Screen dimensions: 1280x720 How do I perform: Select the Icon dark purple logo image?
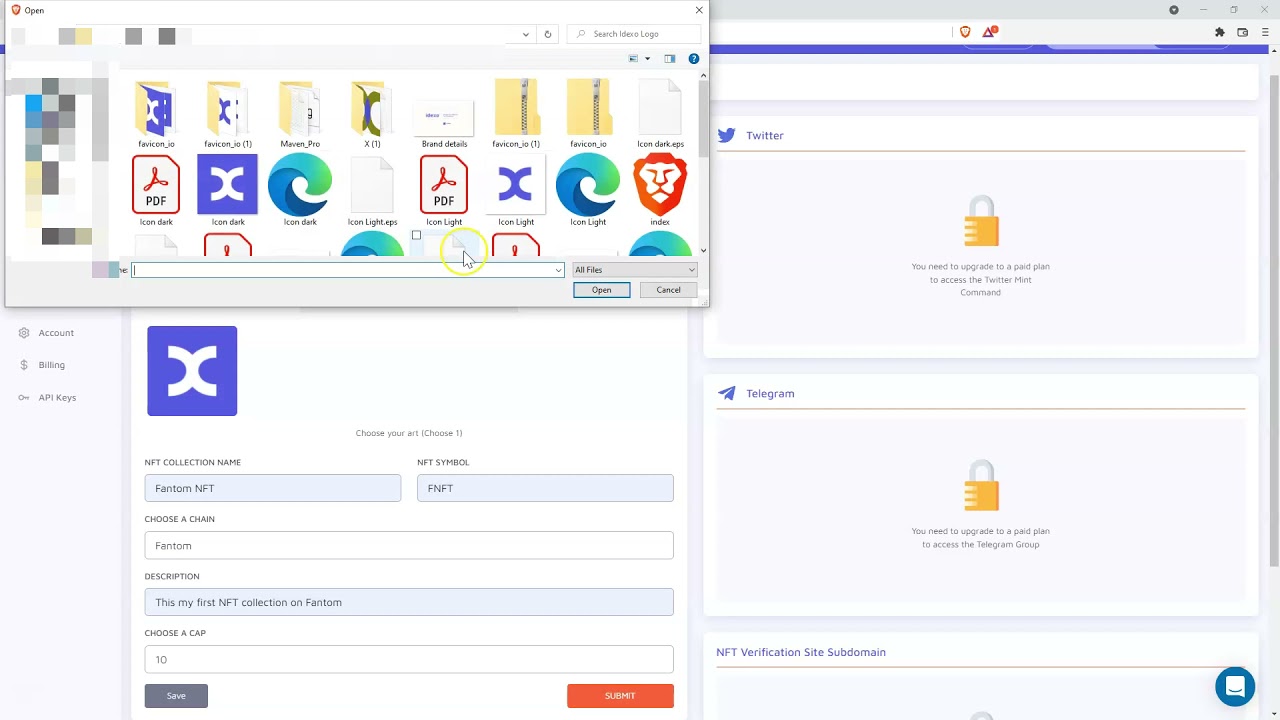(228, 192)
